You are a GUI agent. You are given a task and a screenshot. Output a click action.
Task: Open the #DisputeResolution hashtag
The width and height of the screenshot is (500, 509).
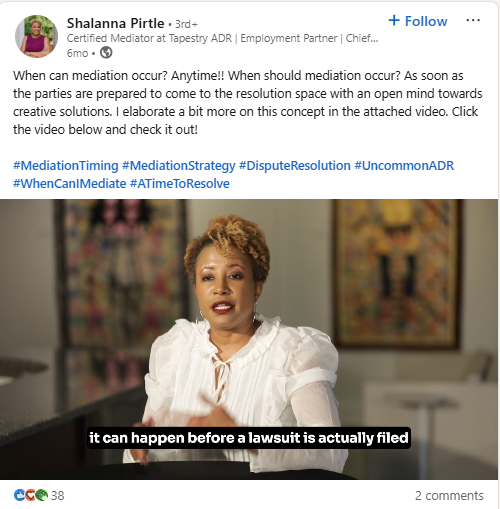coord(295,166)
